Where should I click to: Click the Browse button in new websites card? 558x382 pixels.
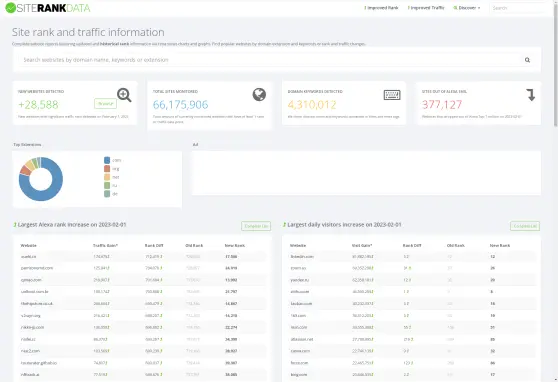click(105, 104)
